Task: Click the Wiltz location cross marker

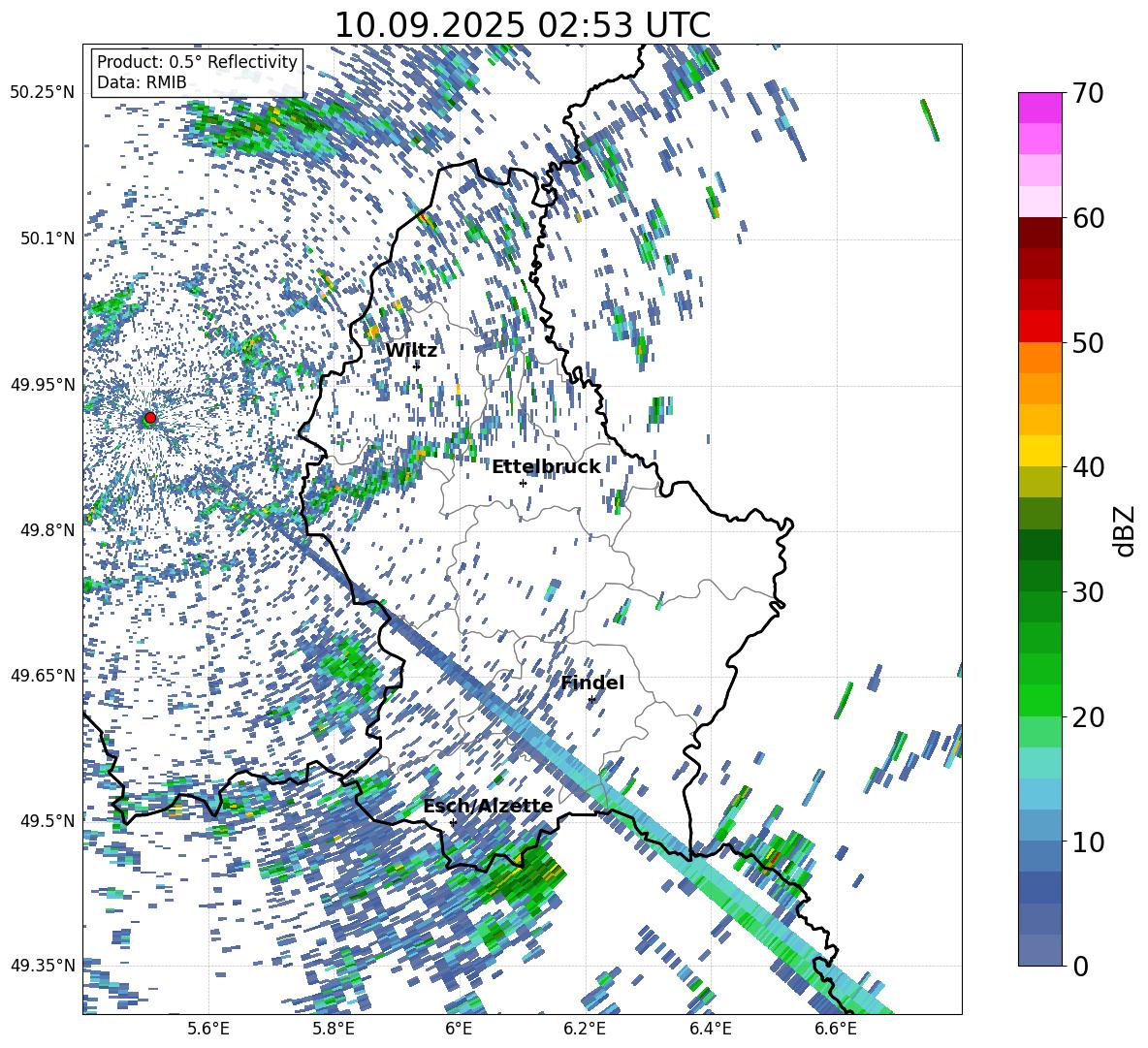Action: (417, 366)
